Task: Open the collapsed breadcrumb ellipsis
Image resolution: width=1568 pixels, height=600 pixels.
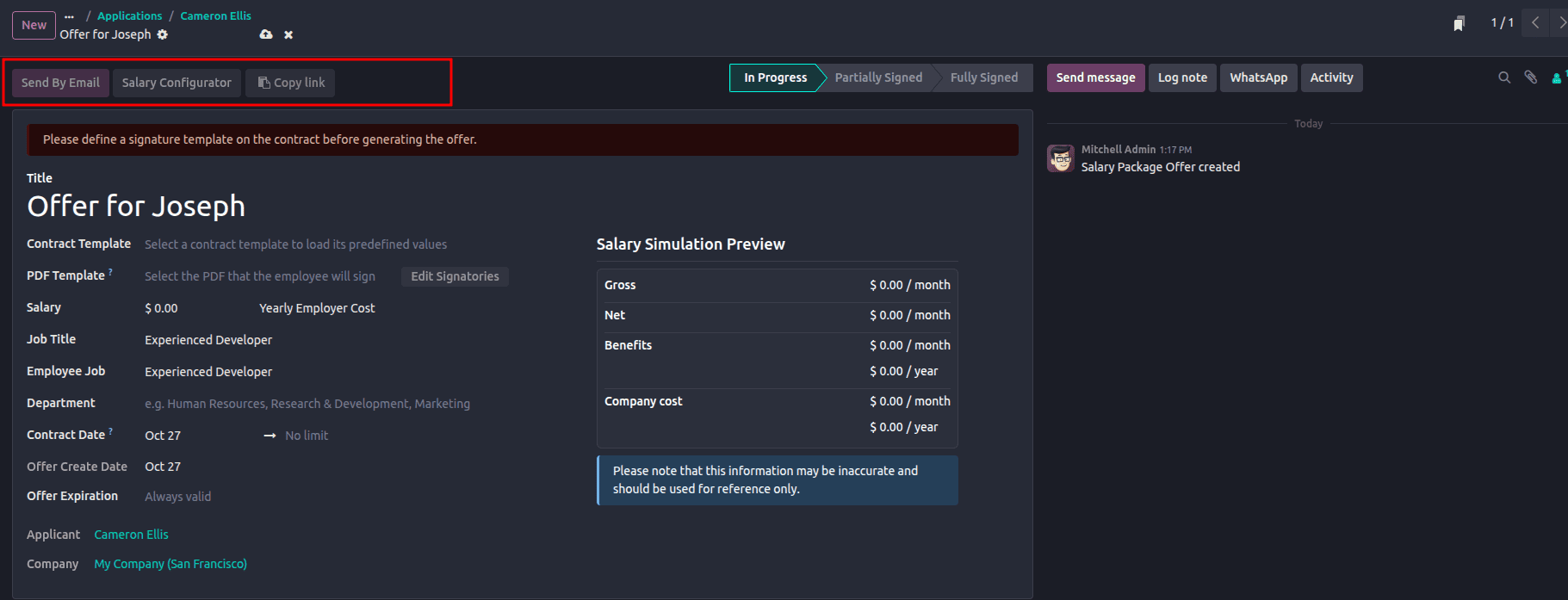Action: 69,16
